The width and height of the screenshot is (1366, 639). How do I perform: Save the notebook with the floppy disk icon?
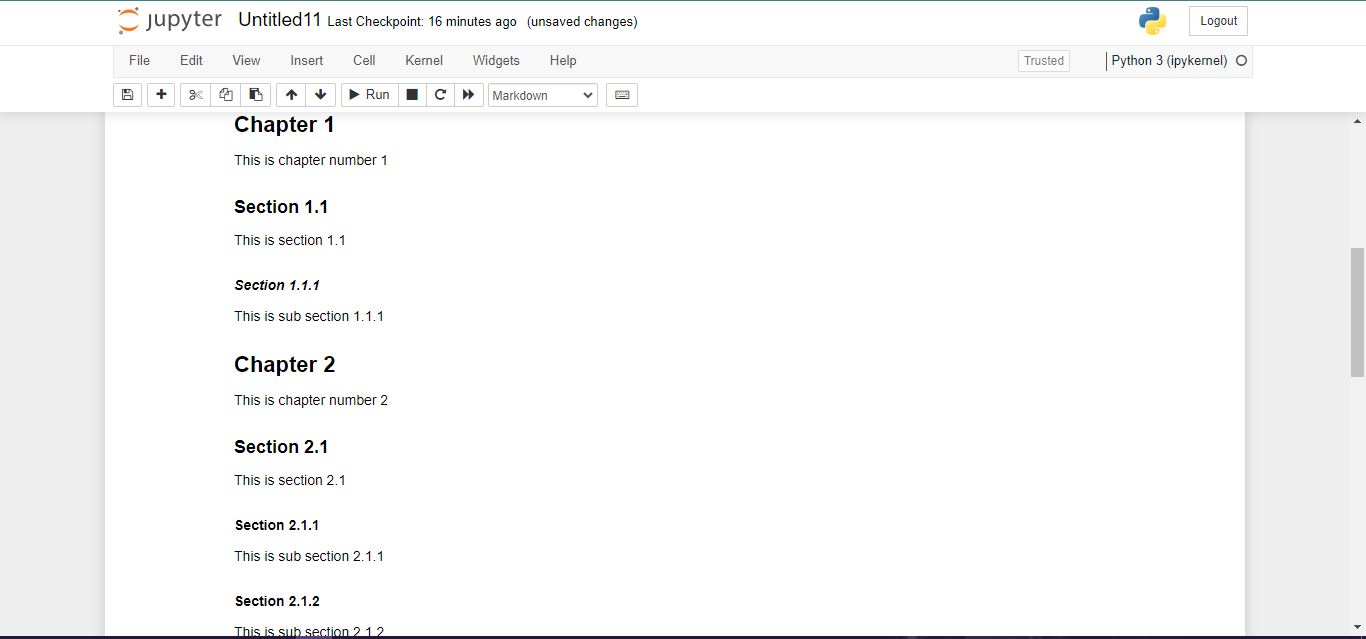point(127,95)
